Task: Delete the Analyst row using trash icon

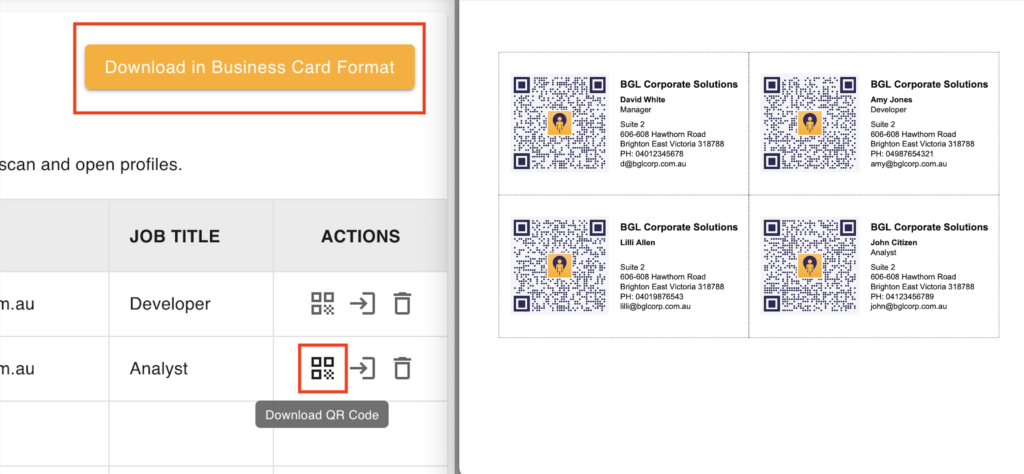Action: [x=402, y=368]
